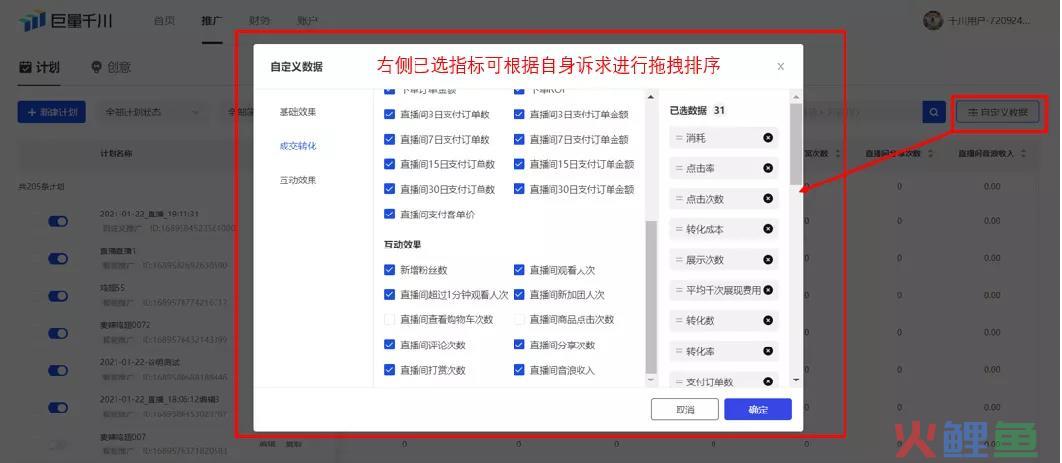Click plan name 直播直播1
The height and width of the screenshot is (463, 1062).
[x=118, y=250]
